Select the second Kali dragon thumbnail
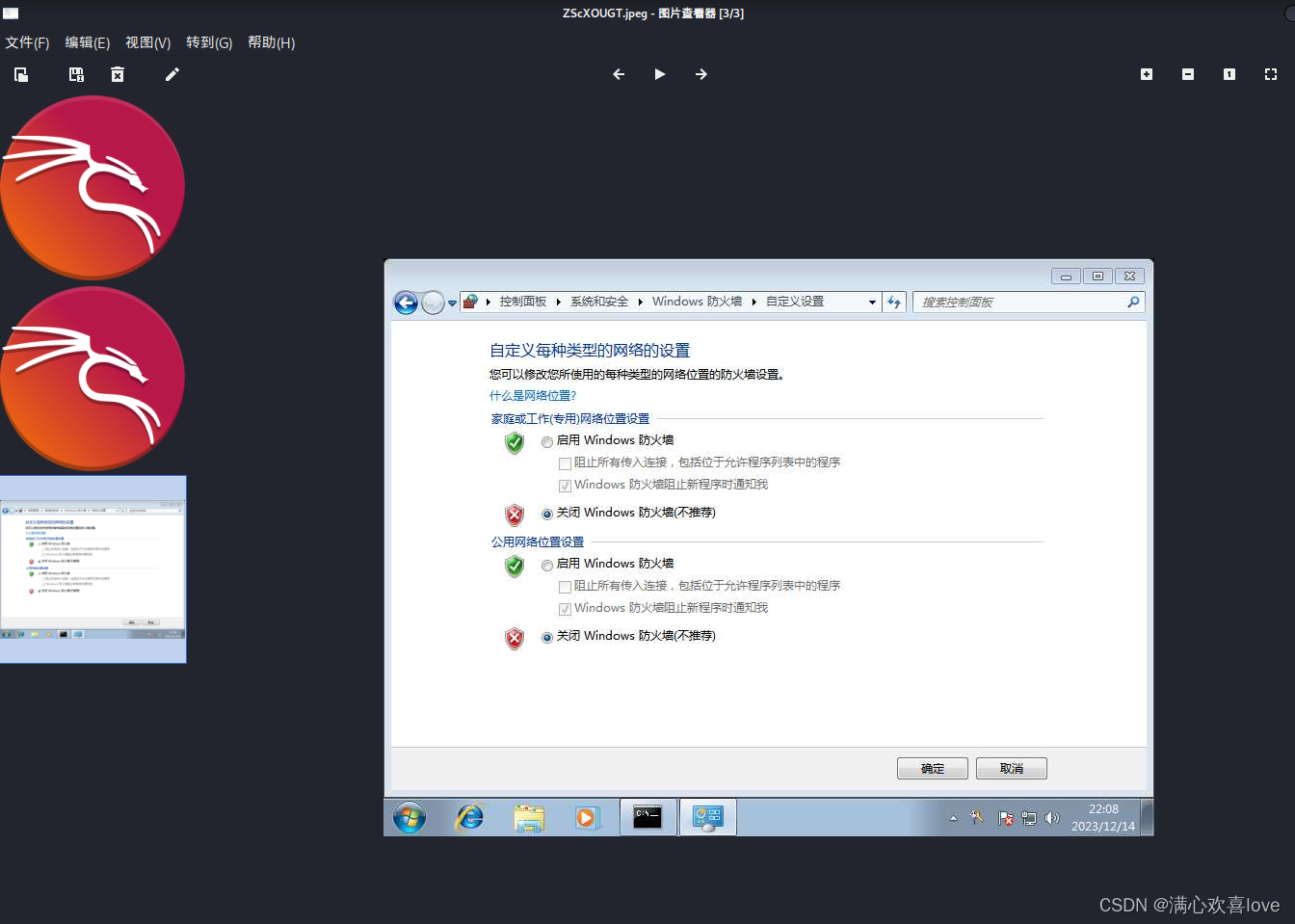 point(92,379)
